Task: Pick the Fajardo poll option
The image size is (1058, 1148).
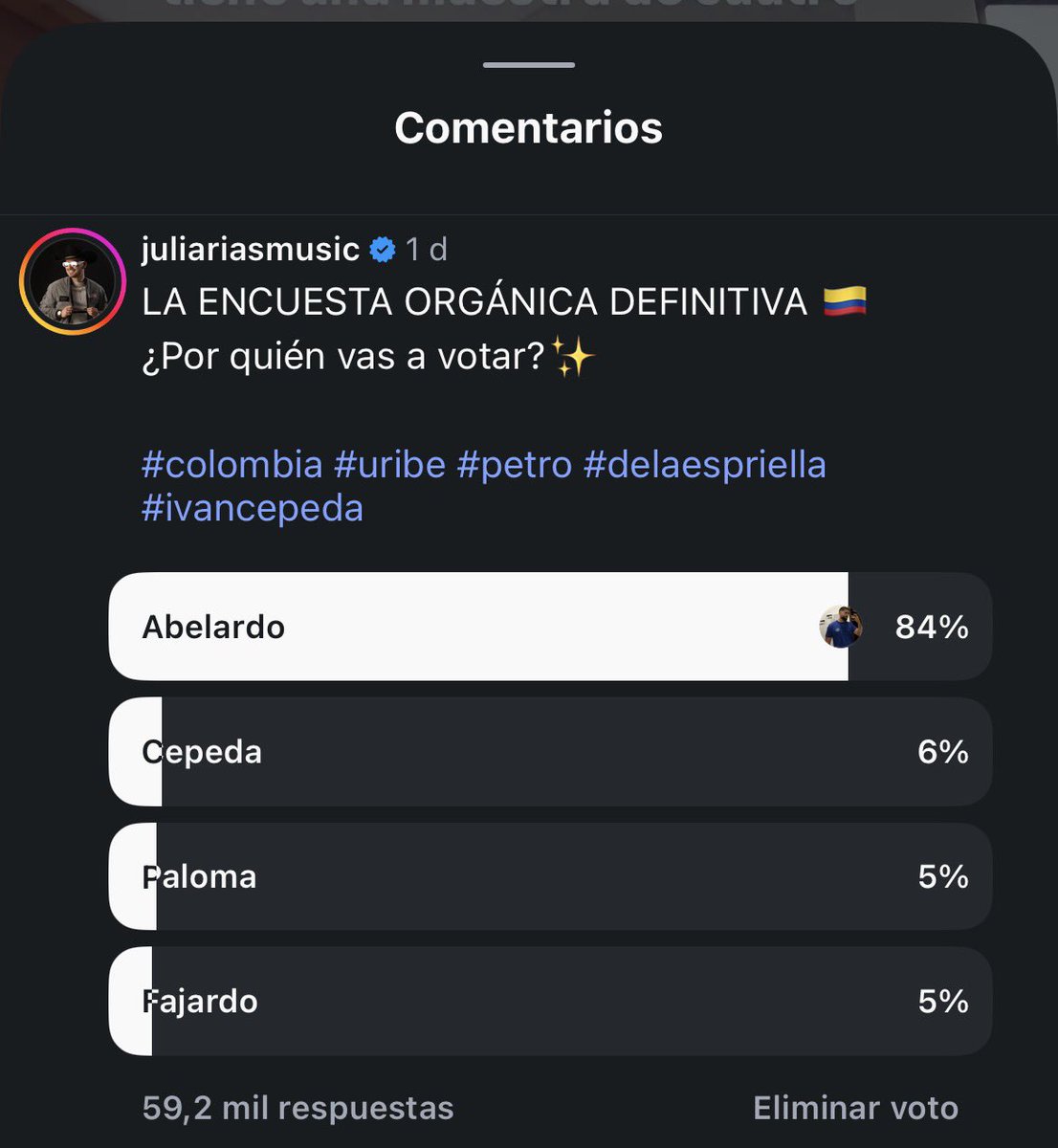Action: pyautogui.click(x=550, y=1002)
